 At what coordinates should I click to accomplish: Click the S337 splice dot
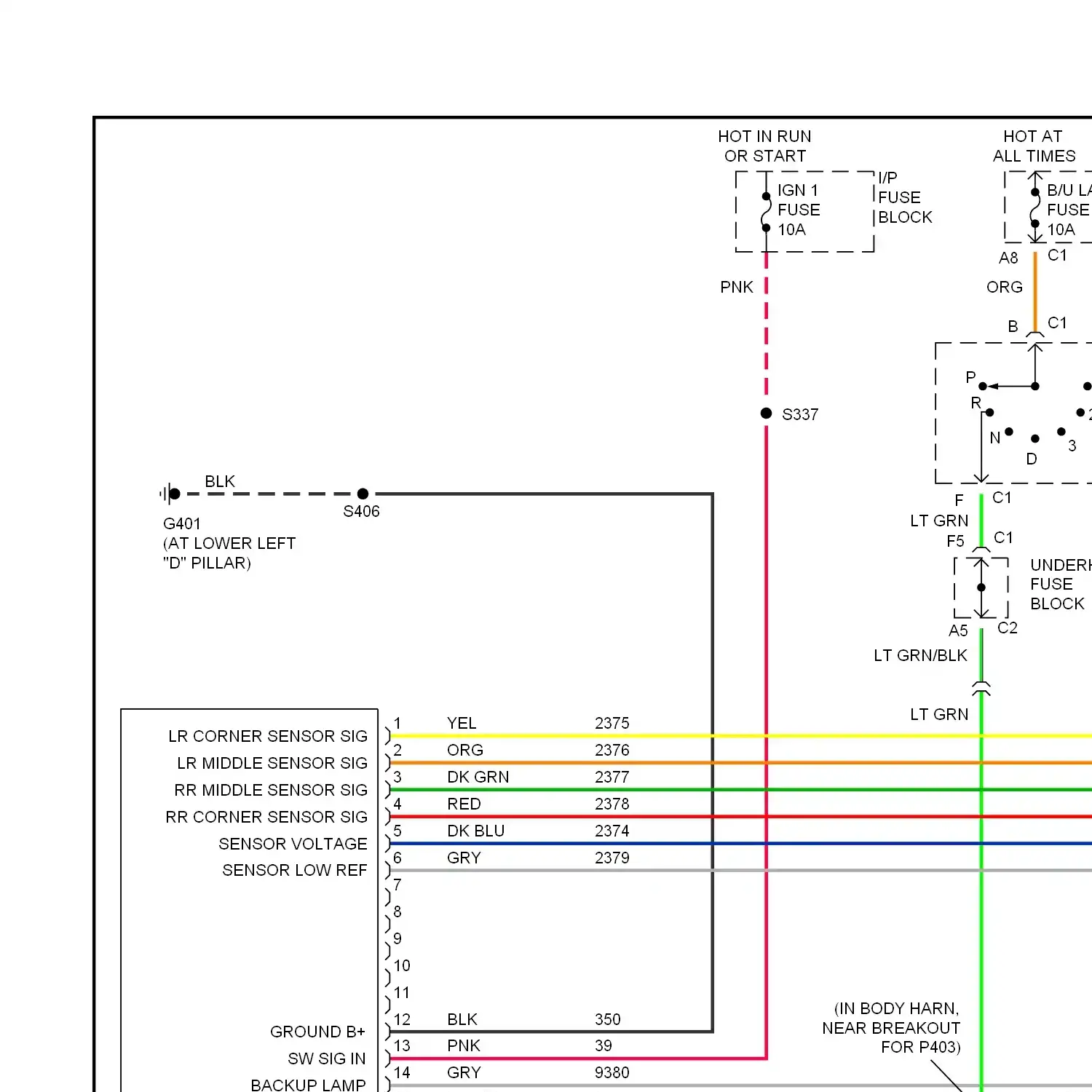point(766,414)
